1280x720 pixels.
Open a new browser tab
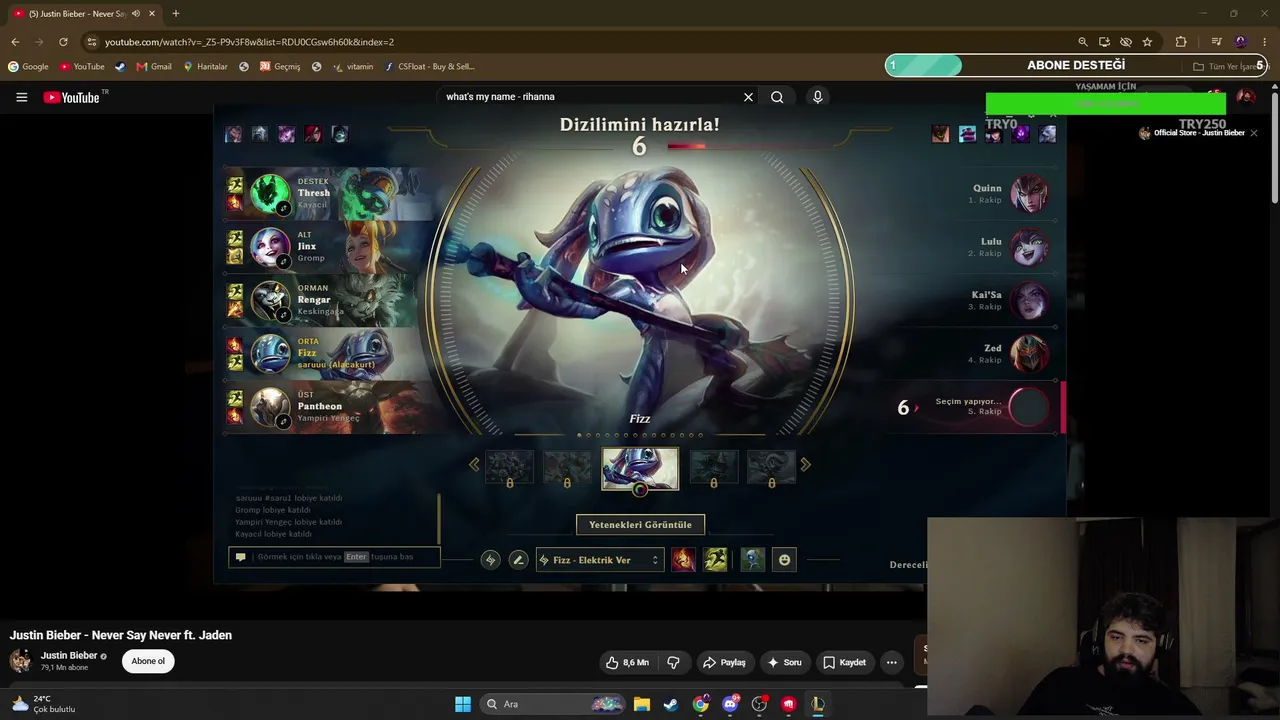tap(175, 14)
